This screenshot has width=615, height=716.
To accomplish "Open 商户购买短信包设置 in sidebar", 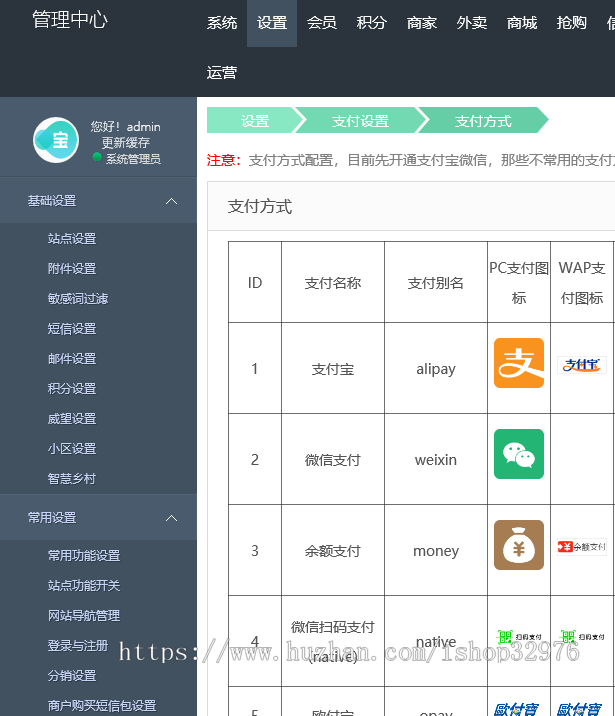I will click(x=102, y=705).
